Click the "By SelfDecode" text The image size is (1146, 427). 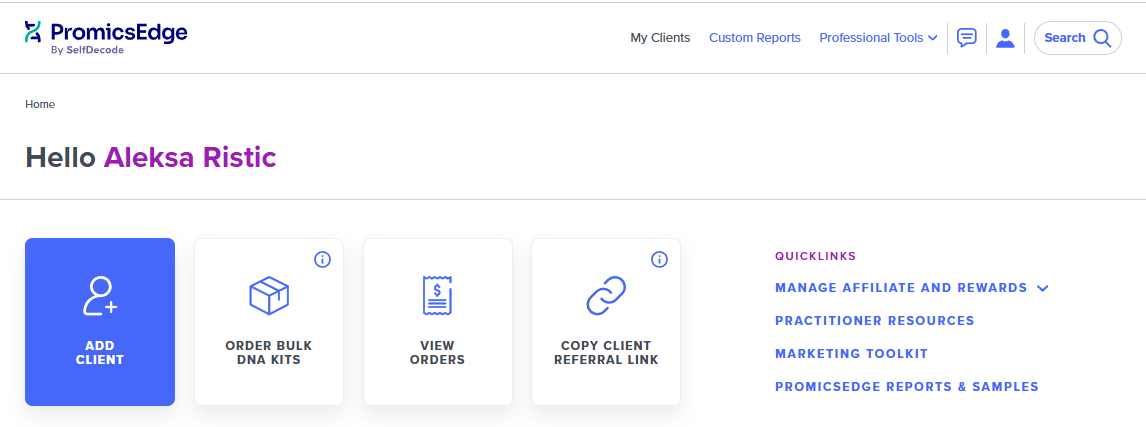87,50
